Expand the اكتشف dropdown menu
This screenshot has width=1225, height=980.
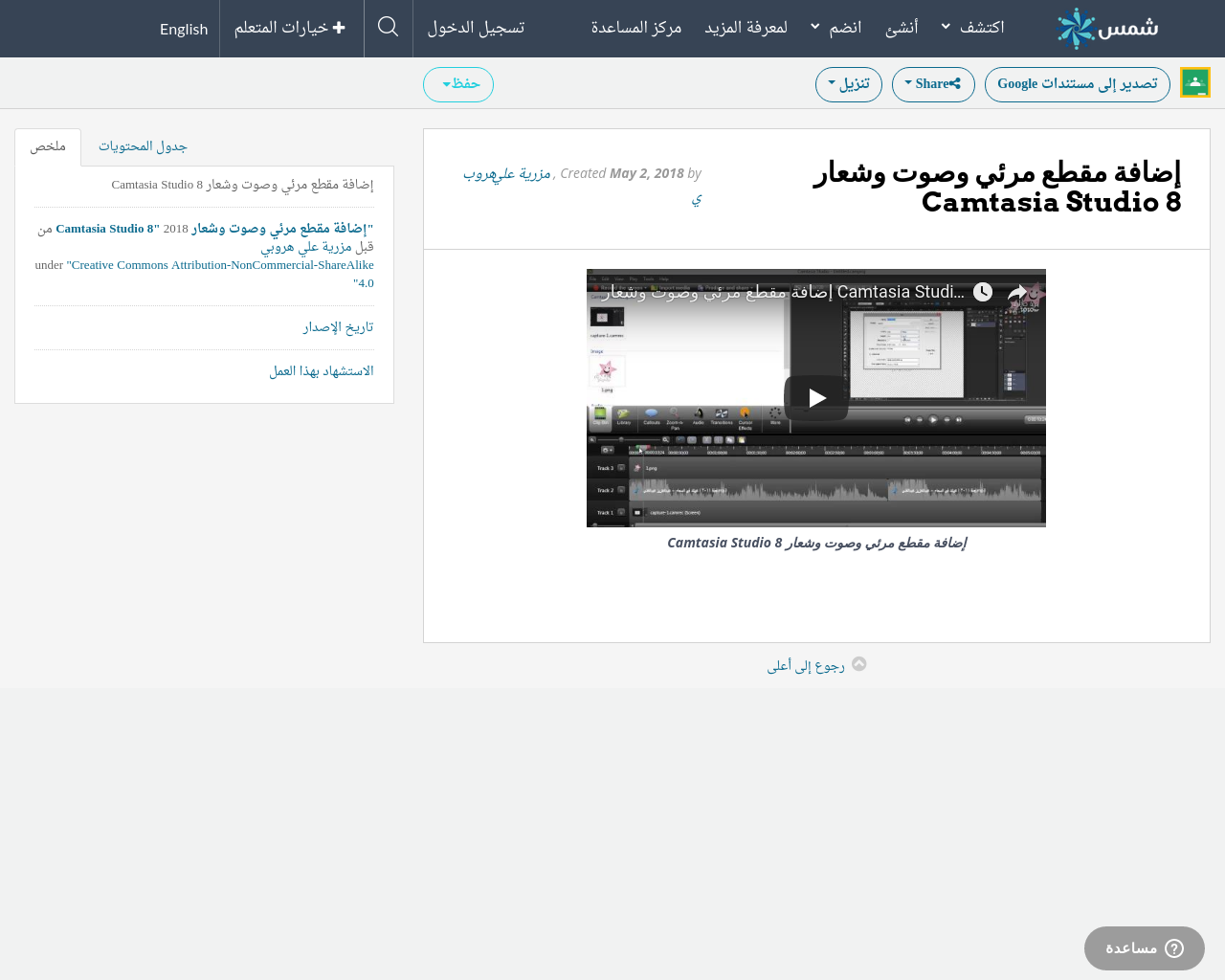[x=973, y=28]
